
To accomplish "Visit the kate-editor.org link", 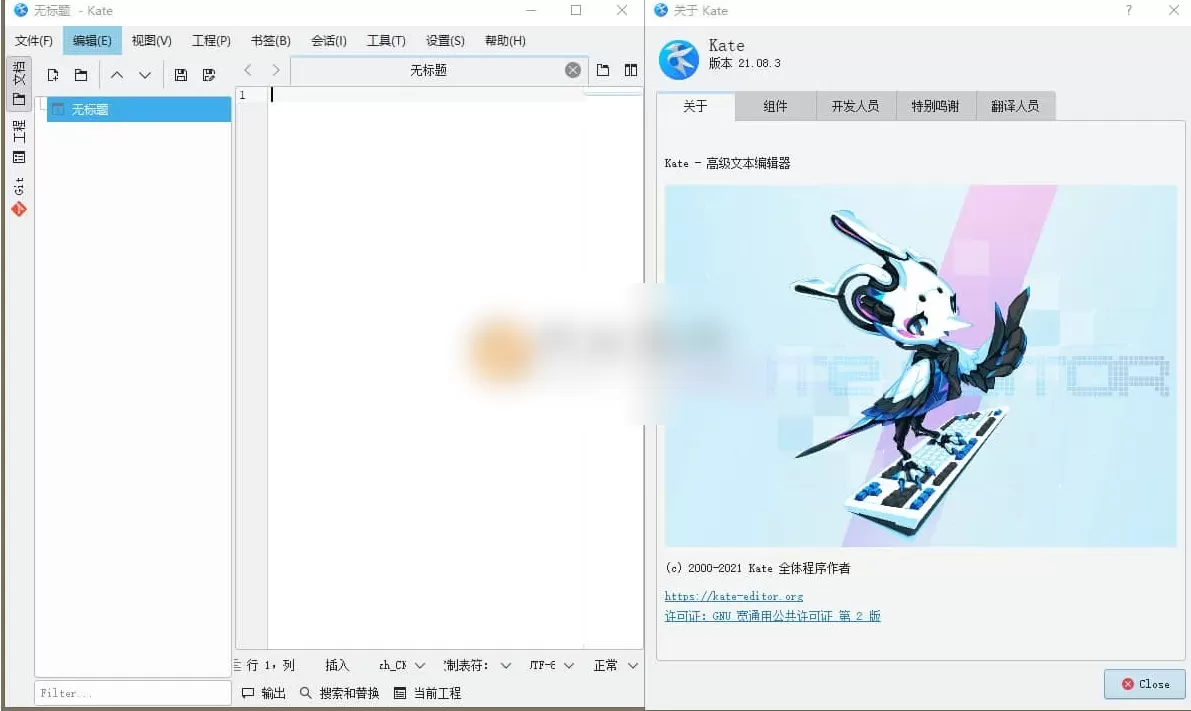I will tap(734, 596).
